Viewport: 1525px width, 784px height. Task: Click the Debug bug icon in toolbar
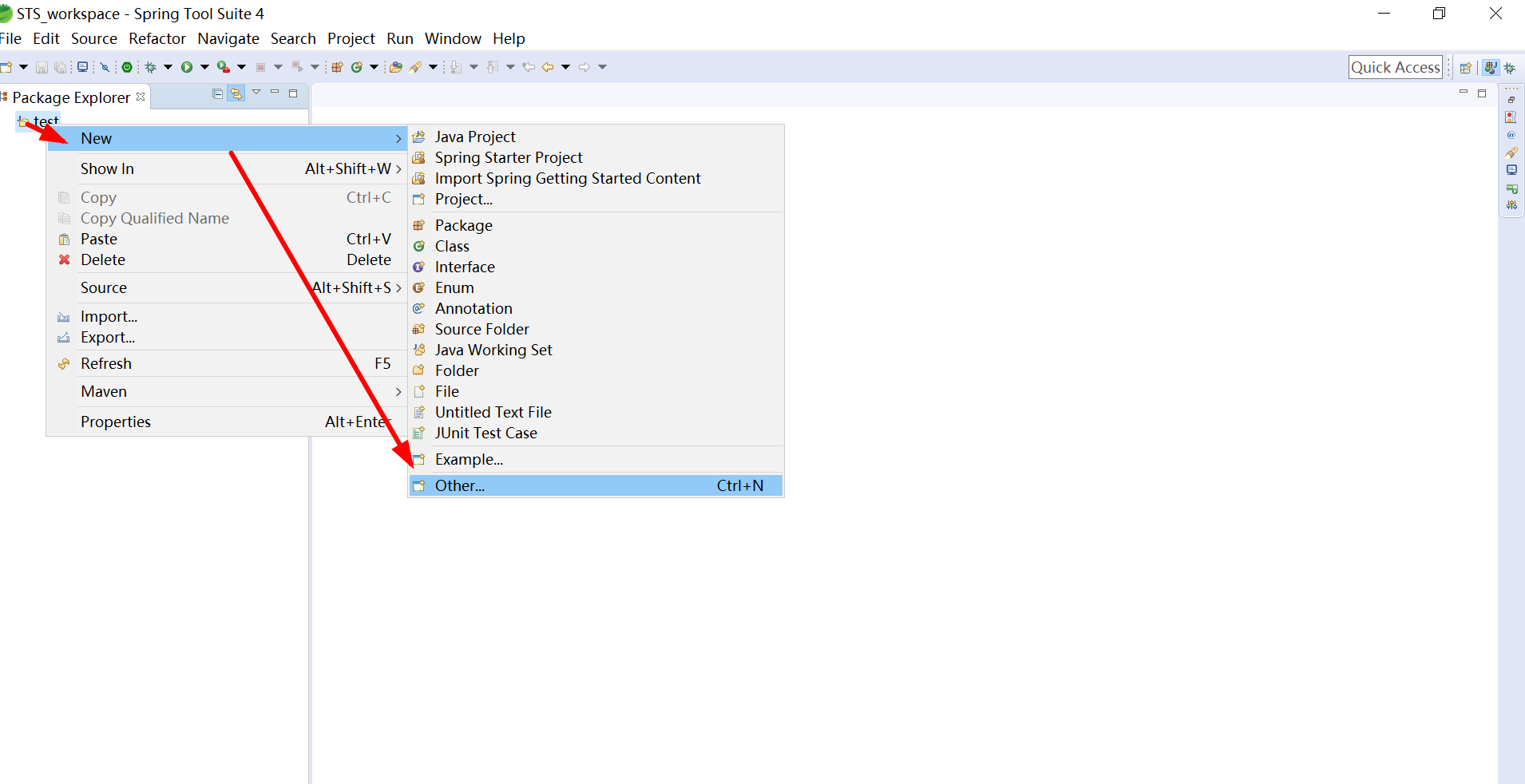pyautogui.click(x=150, y=67)
